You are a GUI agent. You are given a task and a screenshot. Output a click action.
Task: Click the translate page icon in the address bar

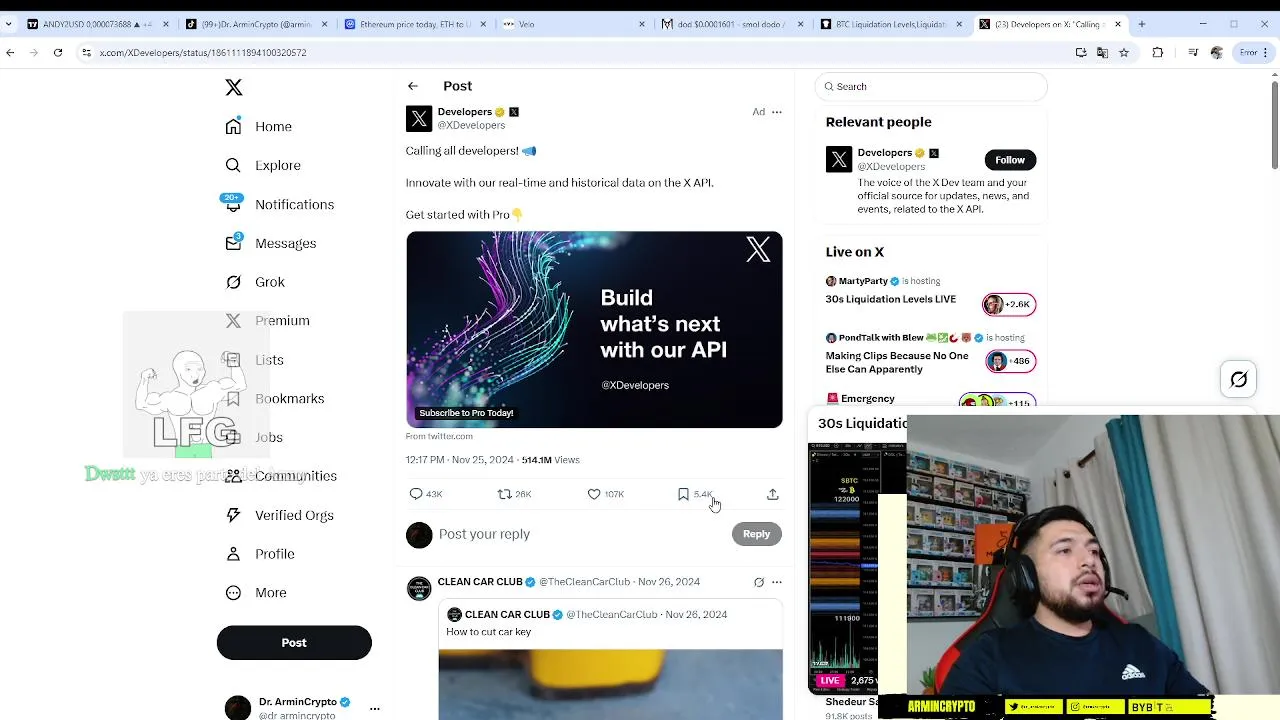(x=1102, y=52)
